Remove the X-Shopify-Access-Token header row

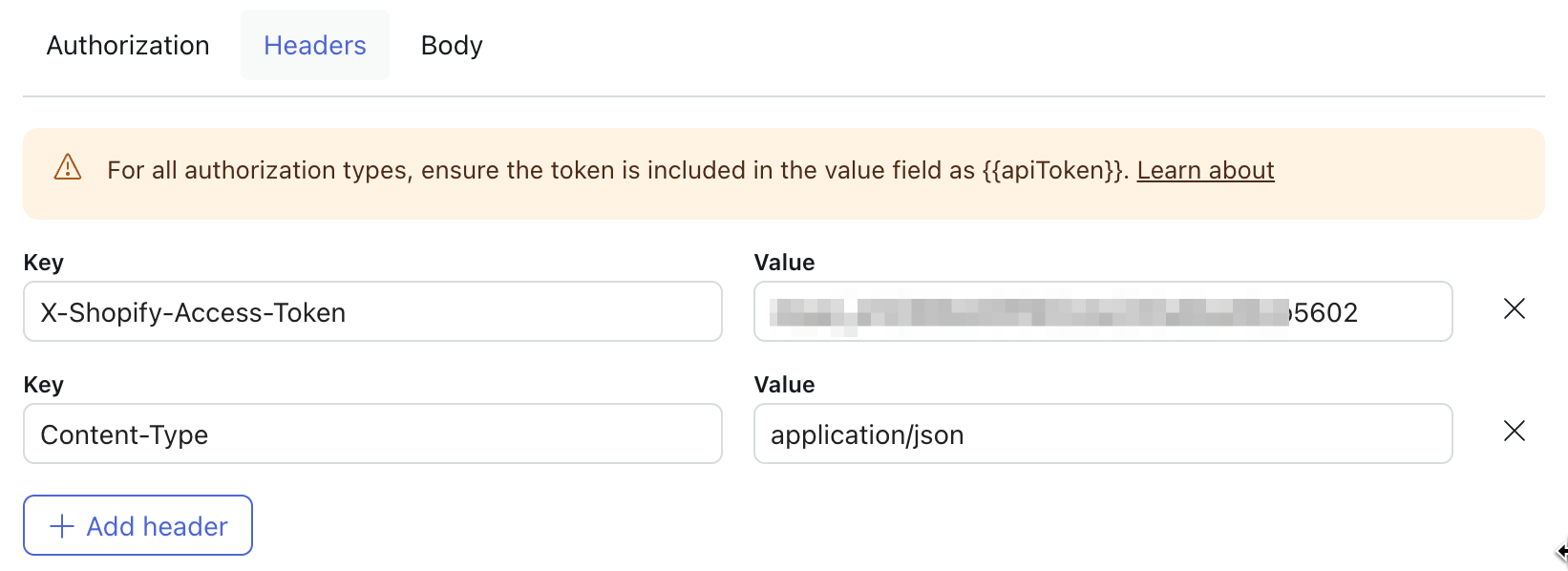click(1515, 308)
